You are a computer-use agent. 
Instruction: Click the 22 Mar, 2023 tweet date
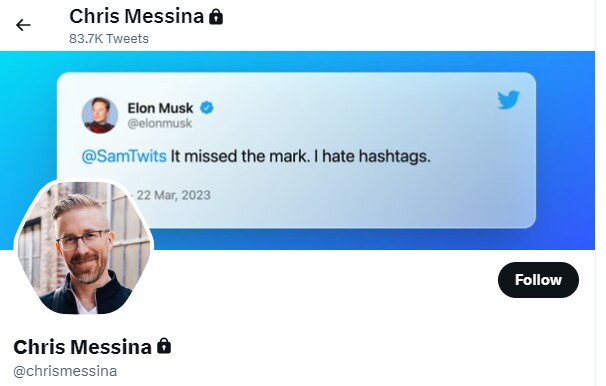click(x=174, y=195)
